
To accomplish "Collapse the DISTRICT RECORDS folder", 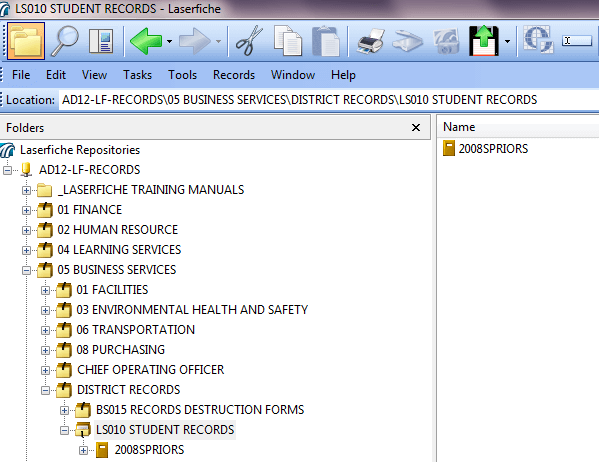I will (45, 391).
